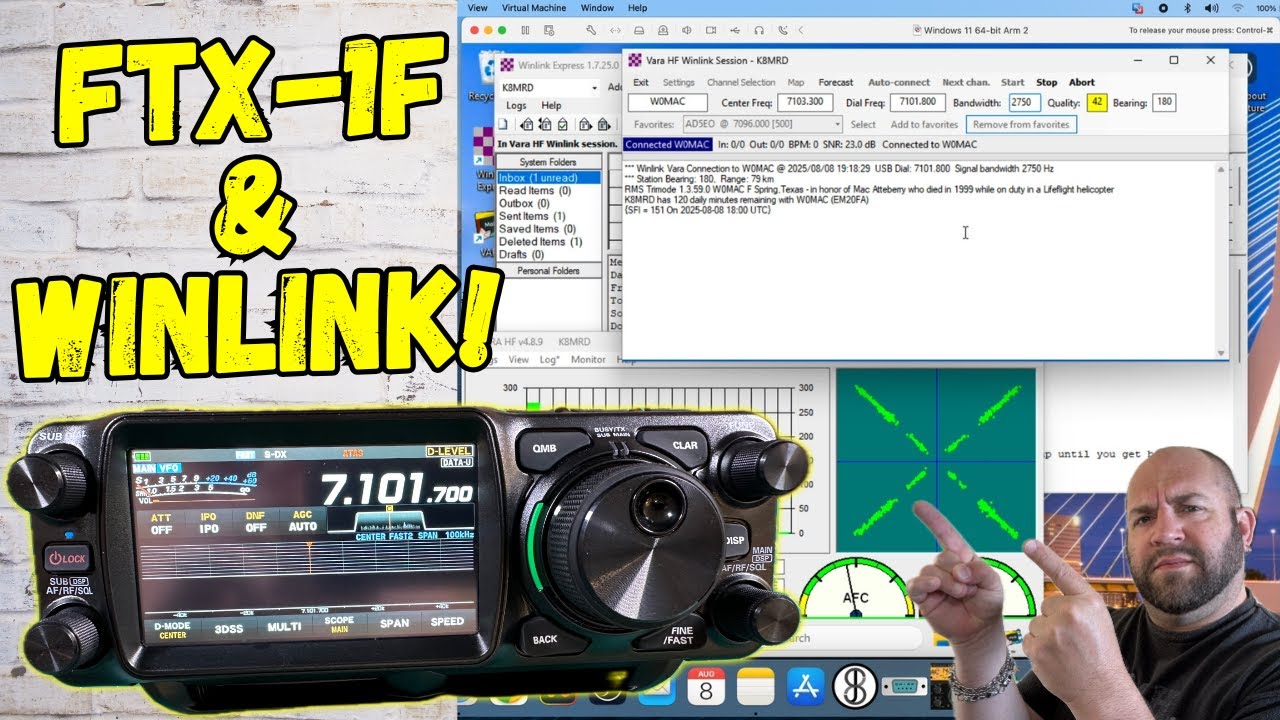Click the System Folders header button
This screenshot has width=1280, height=720.
(x=549, y=162)
